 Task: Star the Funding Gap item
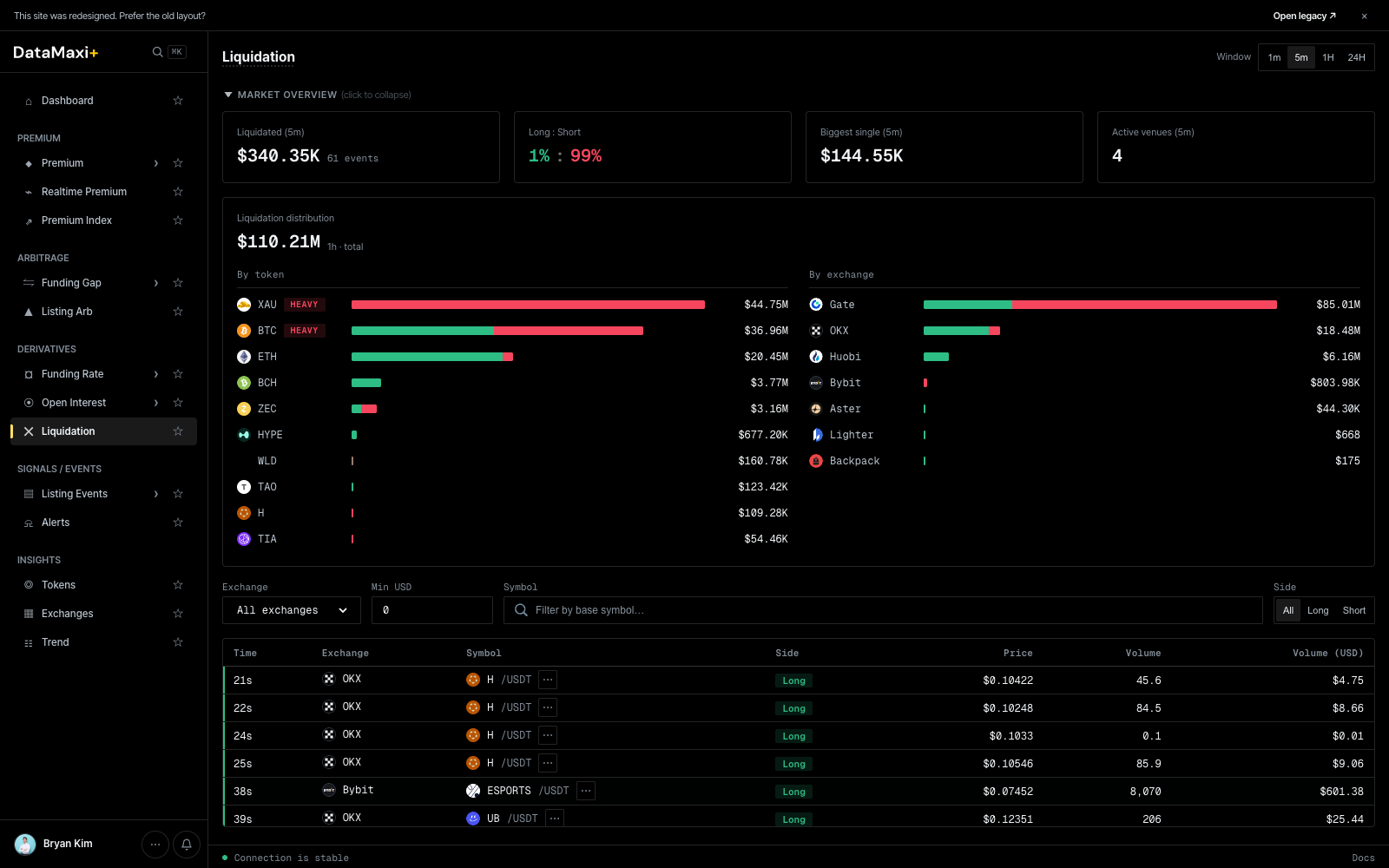tap(178, 283)
